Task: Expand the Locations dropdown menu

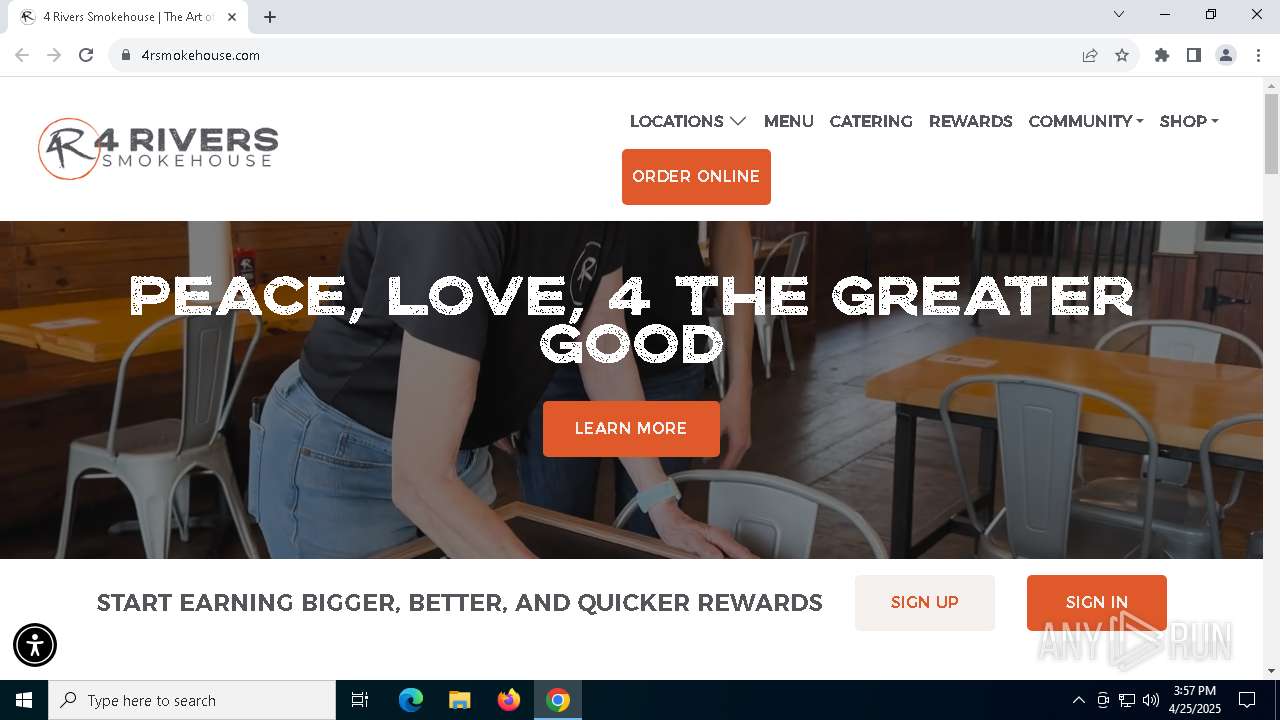Action: (x=688, y=121)
